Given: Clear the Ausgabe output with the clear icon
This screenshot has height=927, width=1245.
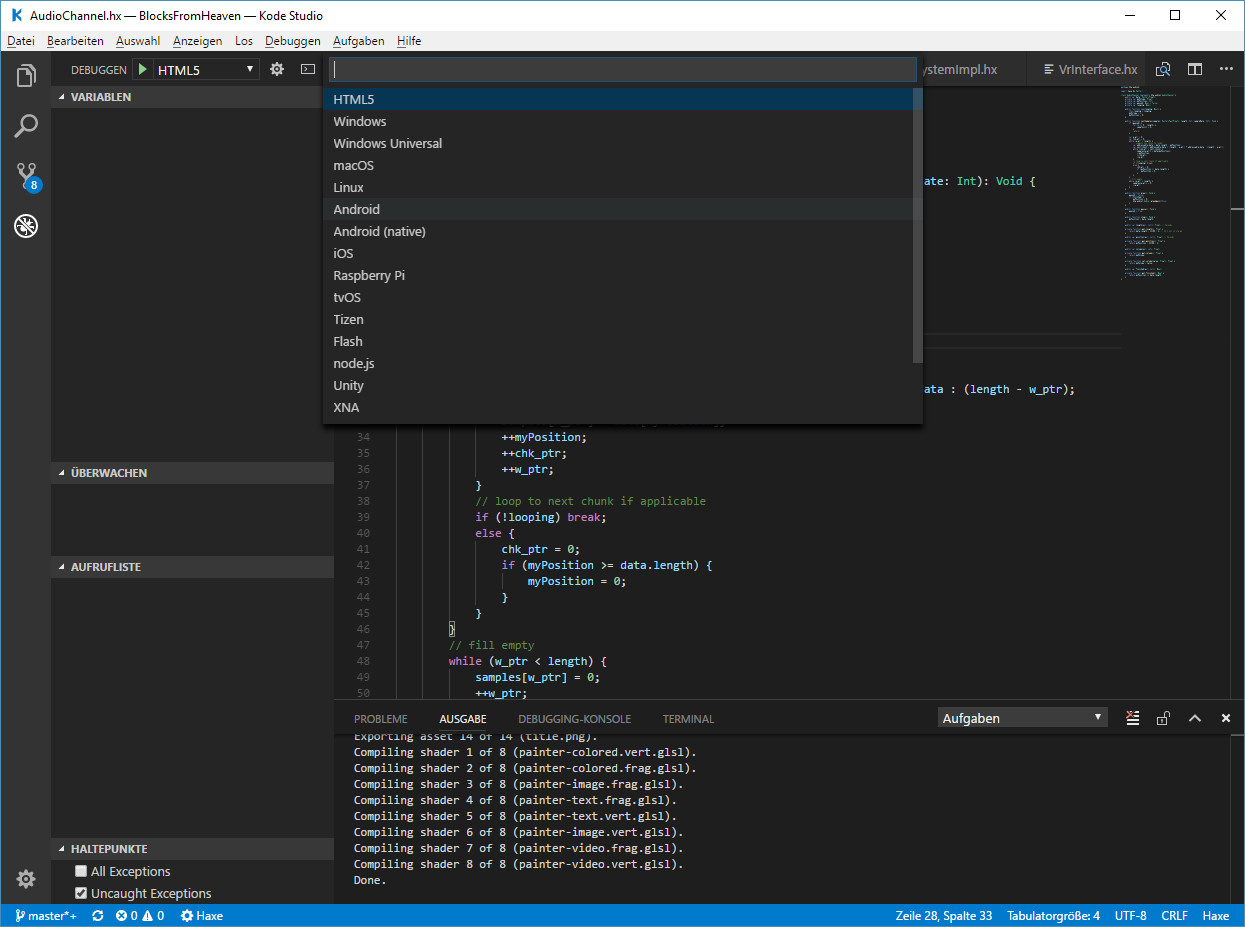Looking at the screenshot, I should click(x=1132, y=717).
